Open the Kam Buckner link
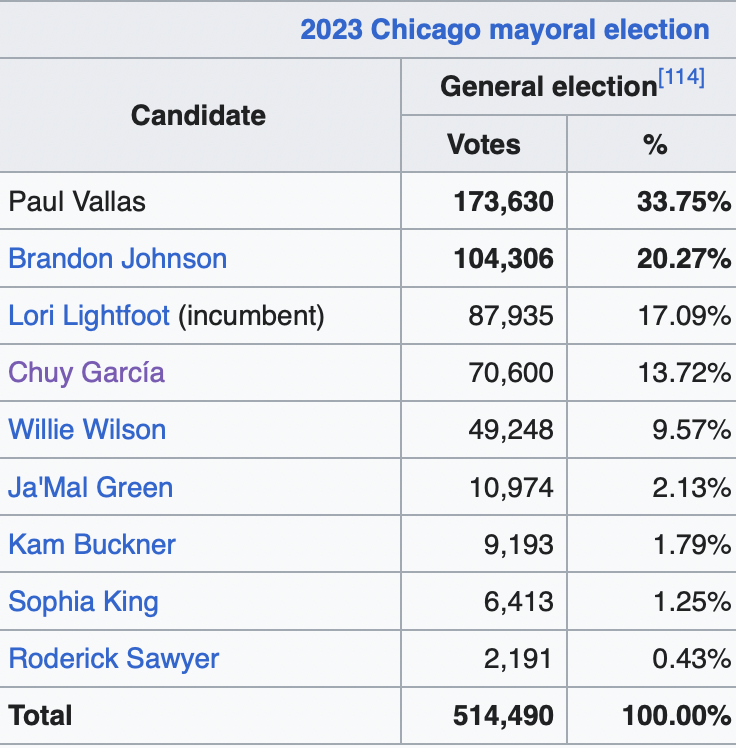 (x=92, y=544)
